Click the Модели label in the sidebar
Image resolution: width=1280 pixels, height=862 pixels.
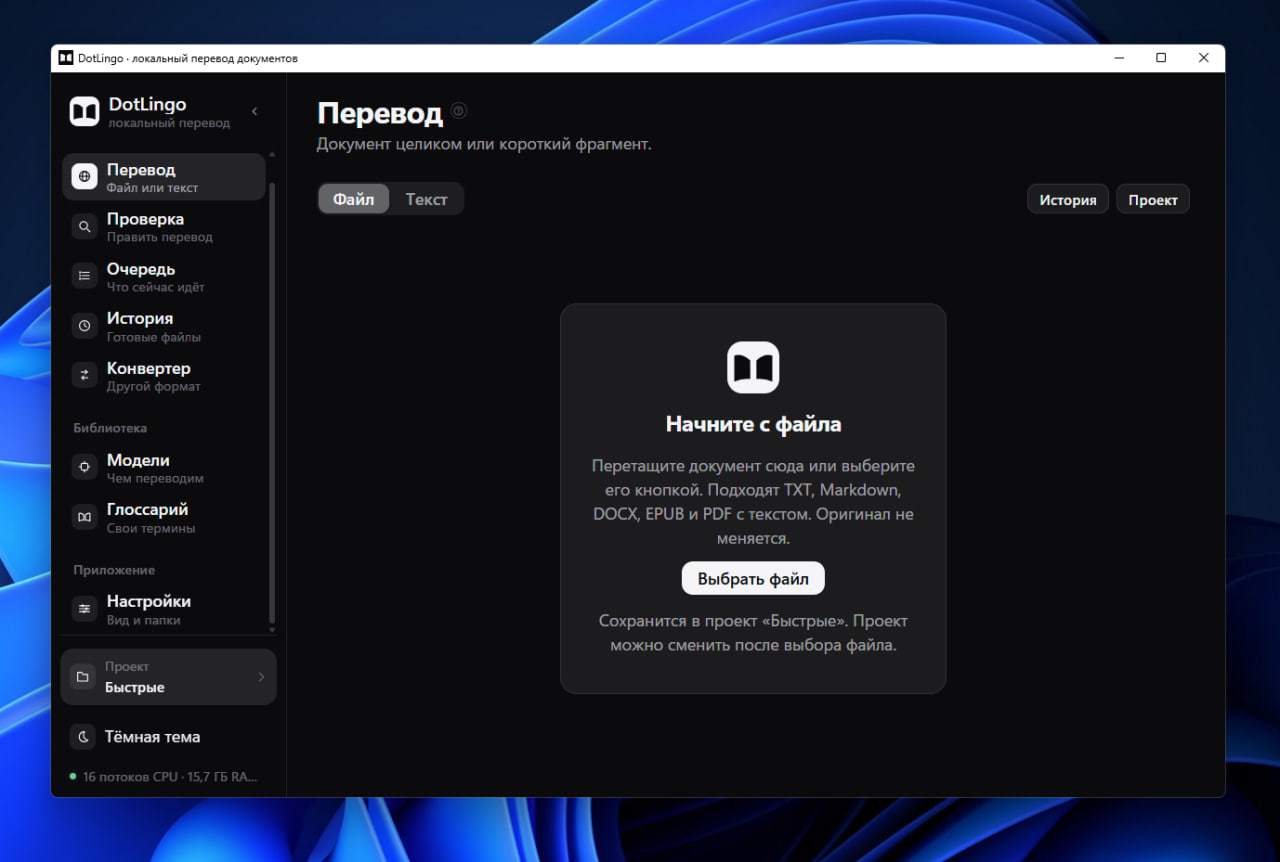click(138, 460)
